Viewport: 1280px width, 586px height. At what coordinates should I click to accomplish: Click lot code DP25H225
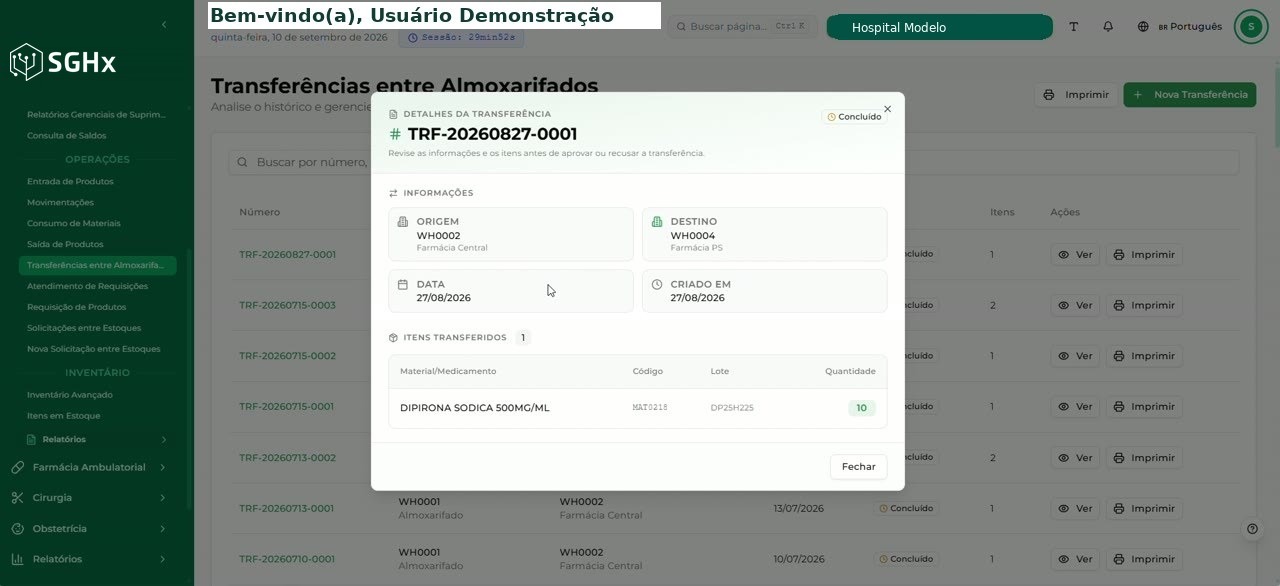tap(732, 408)
